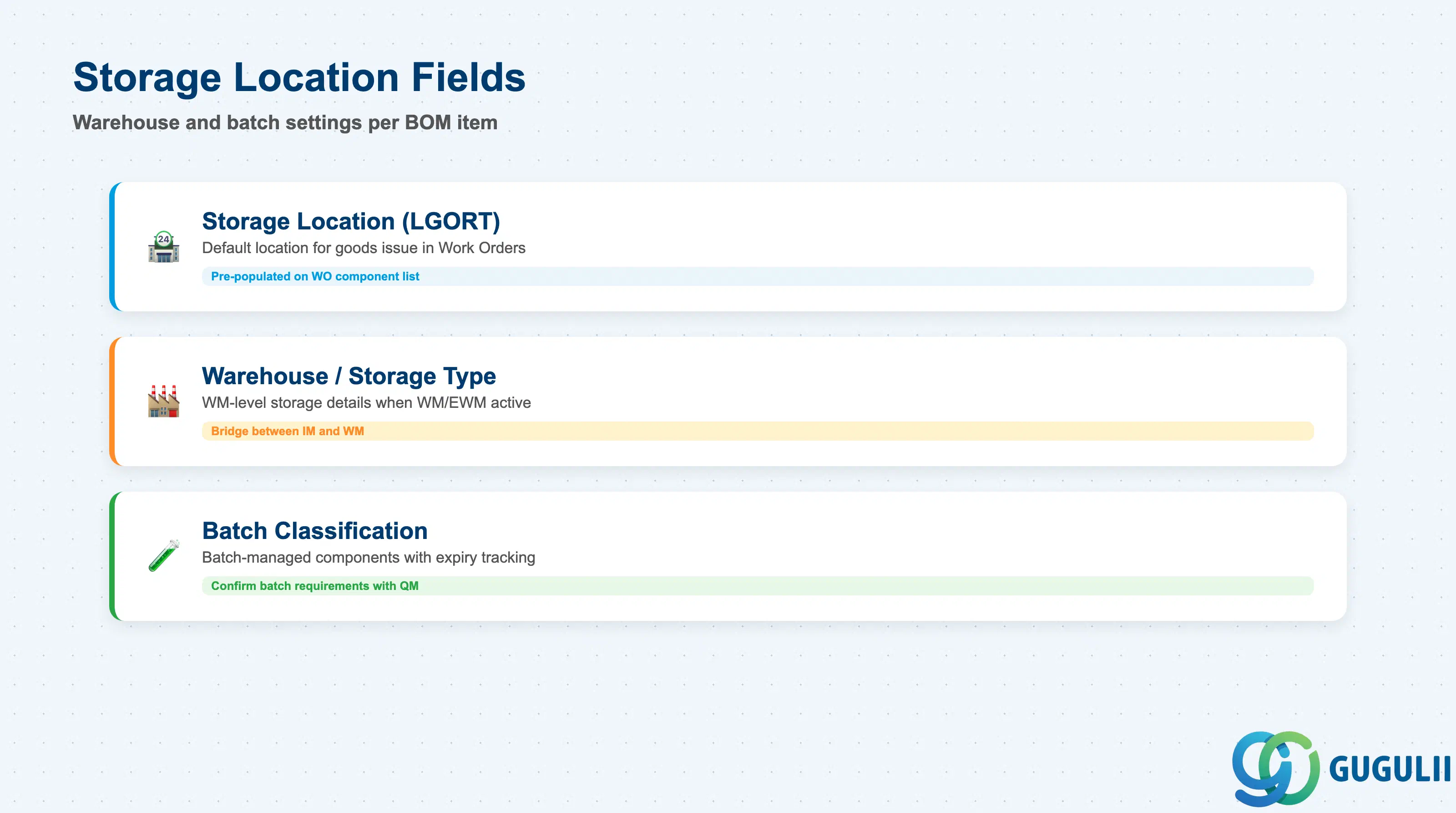
Task: Select the 'Storage Location Fields' title
Action: click(x=299, y=77)
